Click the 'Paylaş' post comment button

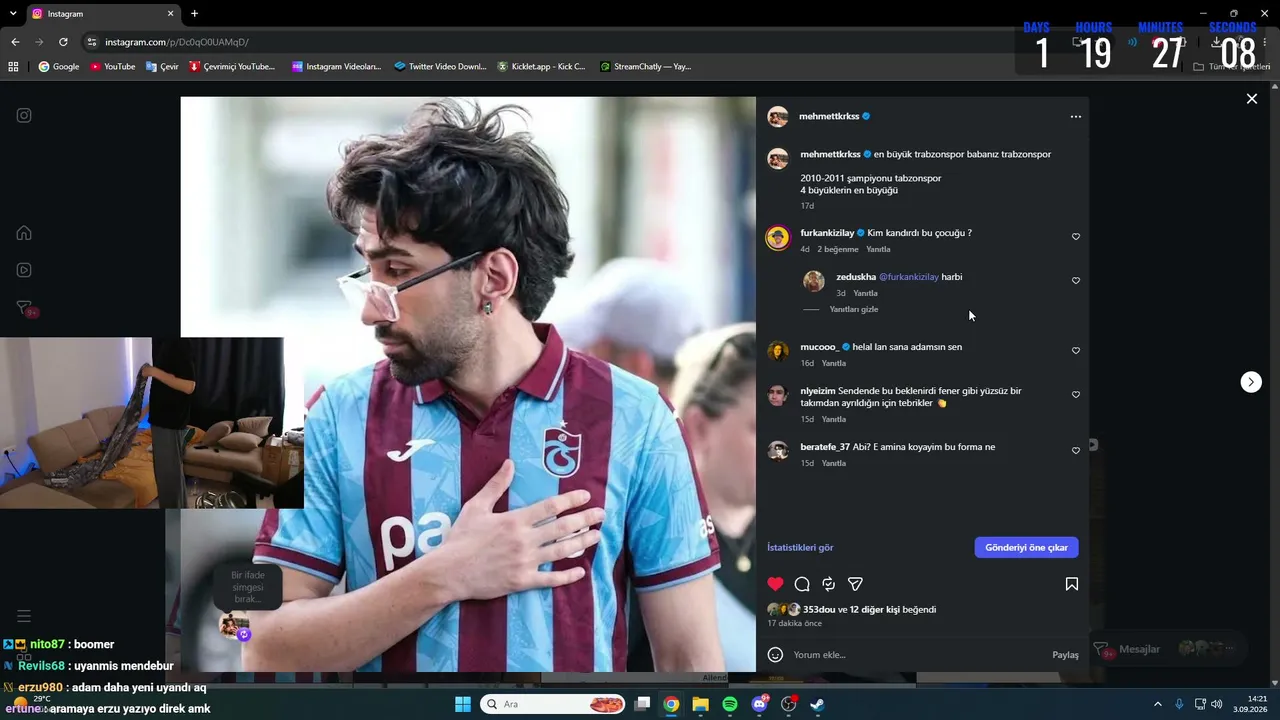tap(1065, 655)
